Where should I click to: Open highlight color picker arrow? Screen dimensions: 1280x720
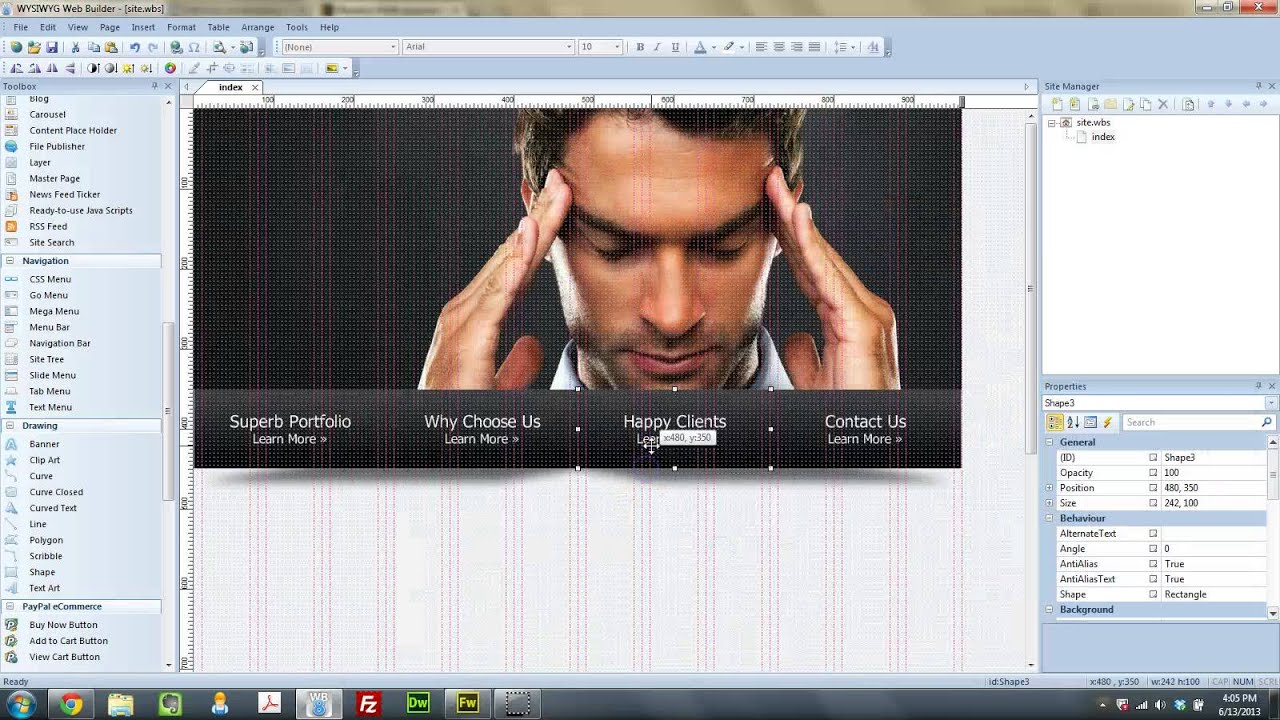click(741, 47)
